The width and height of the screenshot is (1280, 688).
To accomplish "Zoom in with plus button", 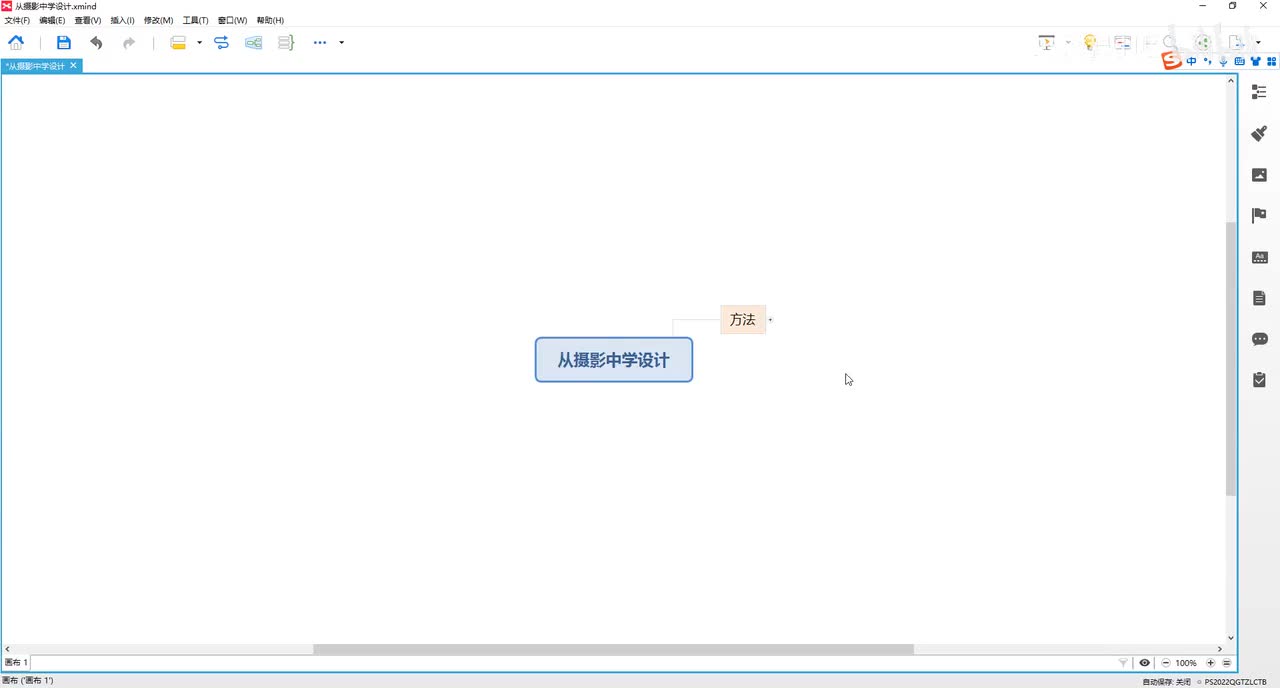I will [1210, 663].
